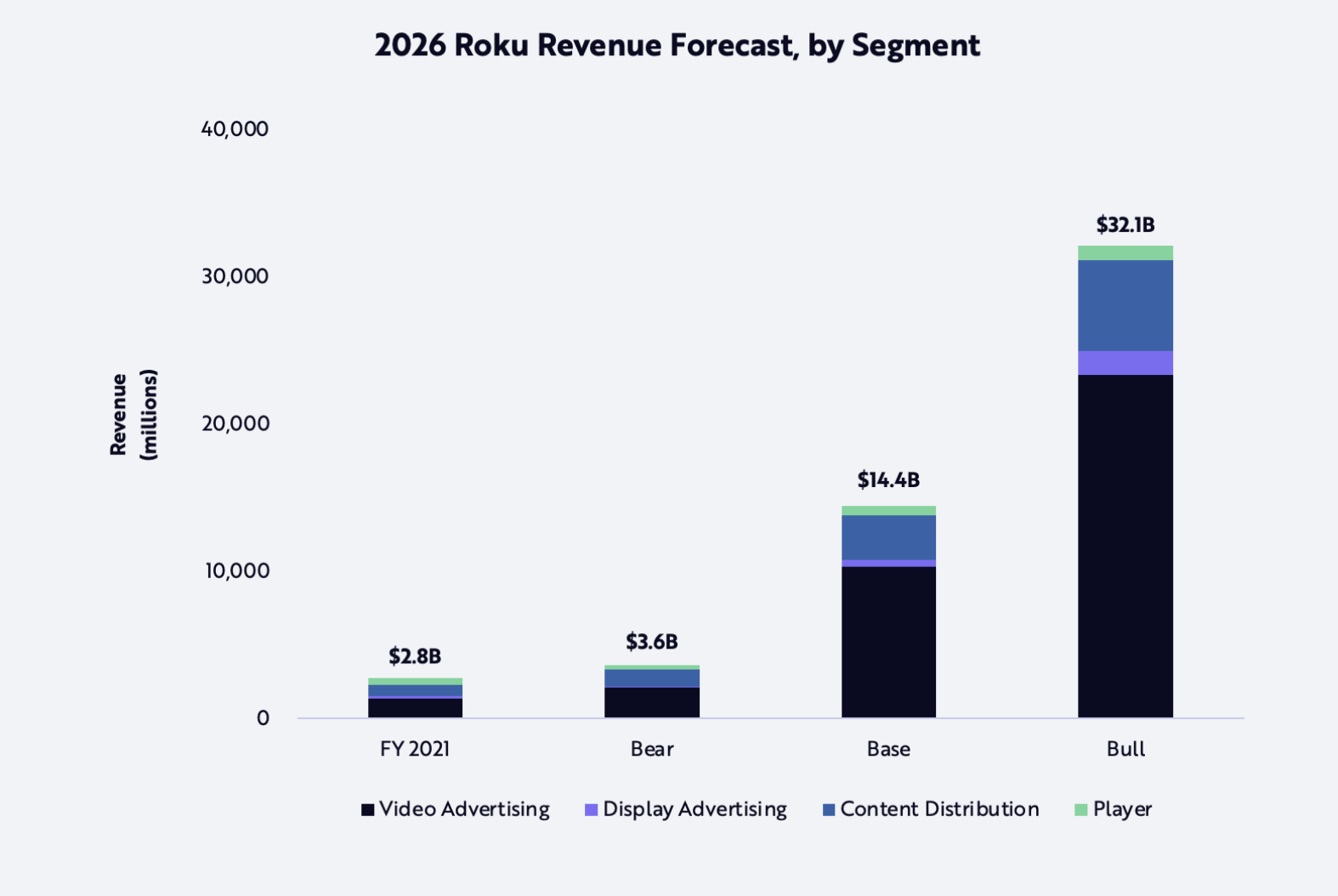Image resolution: width=1338 pixels, height=896 pixels.
Task: Click the Bear bar's Content Distribution segment
Action: click(x=652, y=678)
